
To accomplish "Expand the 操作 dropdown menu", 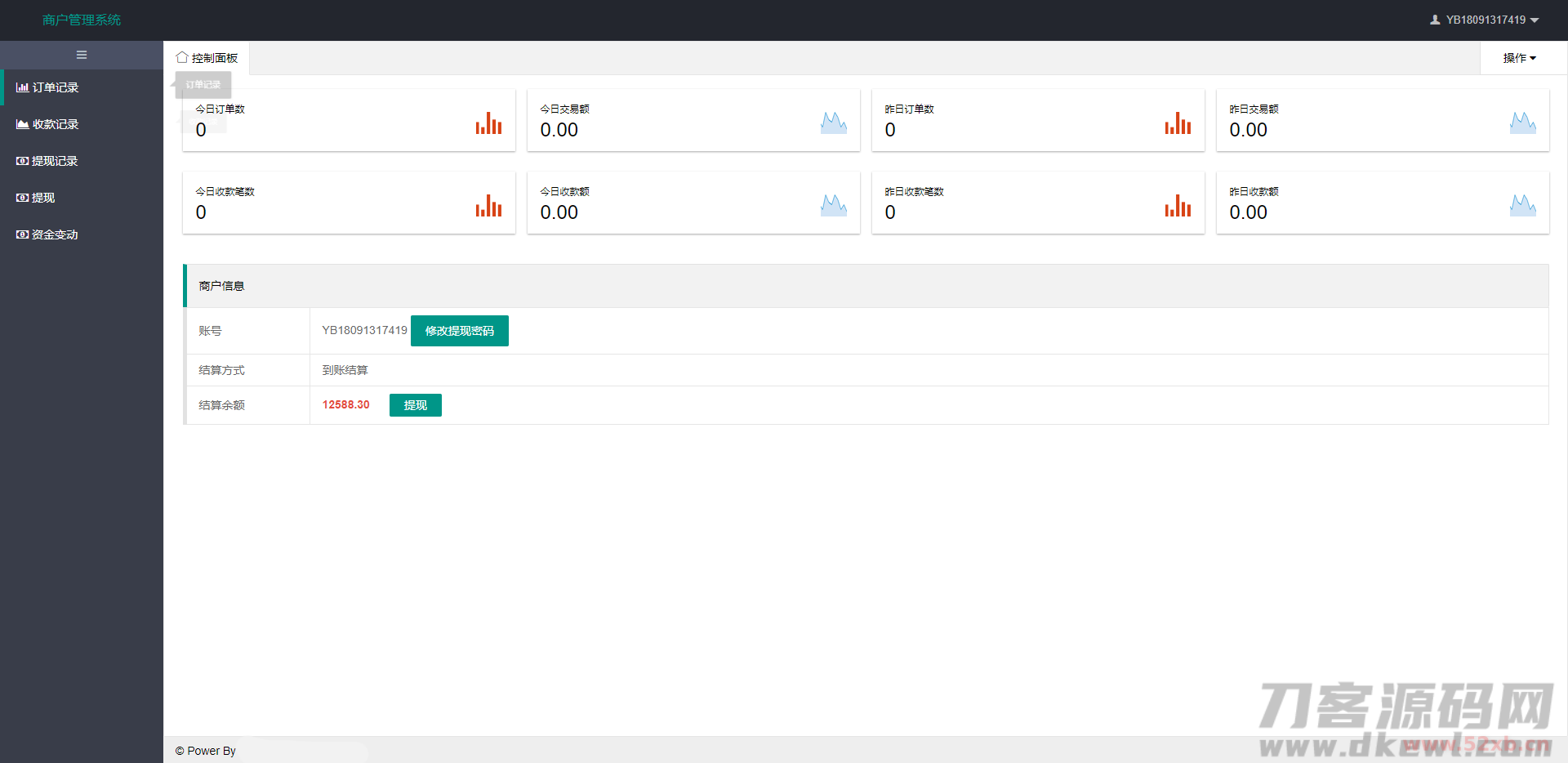I will 1519,58.
